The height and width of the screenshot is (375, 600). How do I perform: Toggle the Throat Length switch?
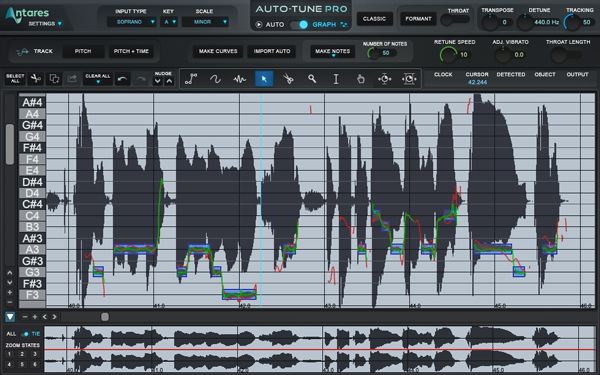pos(566,55)
